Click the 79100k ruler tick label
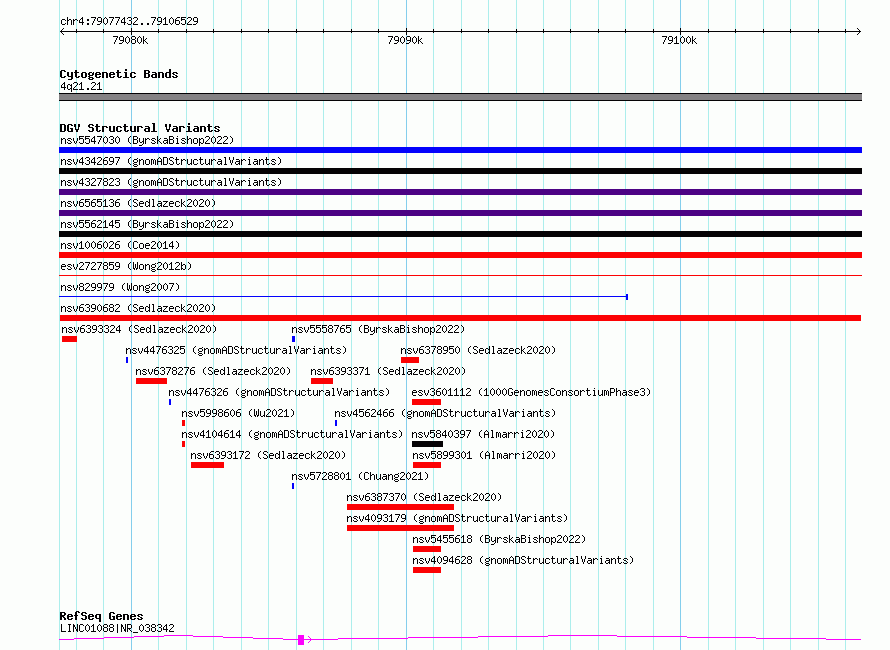The height and width of the screenshot is (650, 890). [679, 40]
